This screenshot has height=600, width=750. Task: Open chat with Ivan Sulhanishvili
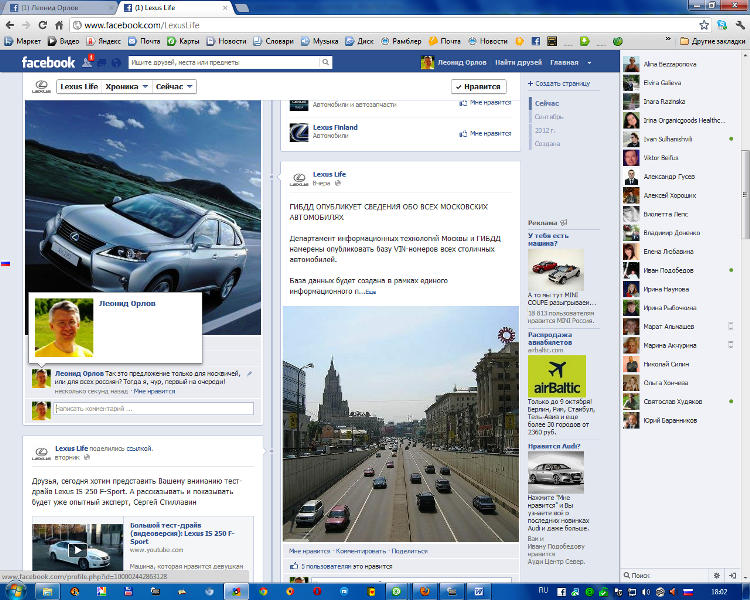pos(678,139)
